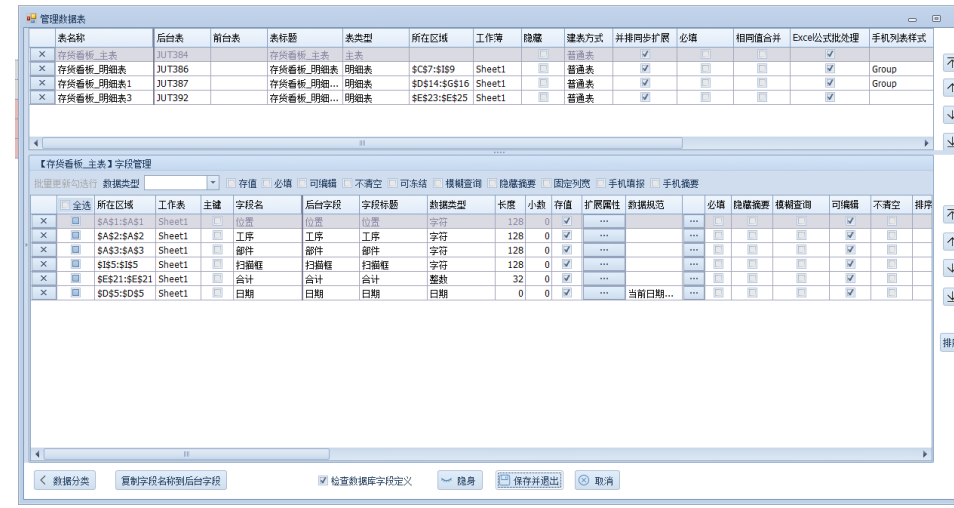The width and height of the screenshot is (954, 508).
Task: Expand 表类型 cell of 存货看板_明细表1
Action: [373, 83]
